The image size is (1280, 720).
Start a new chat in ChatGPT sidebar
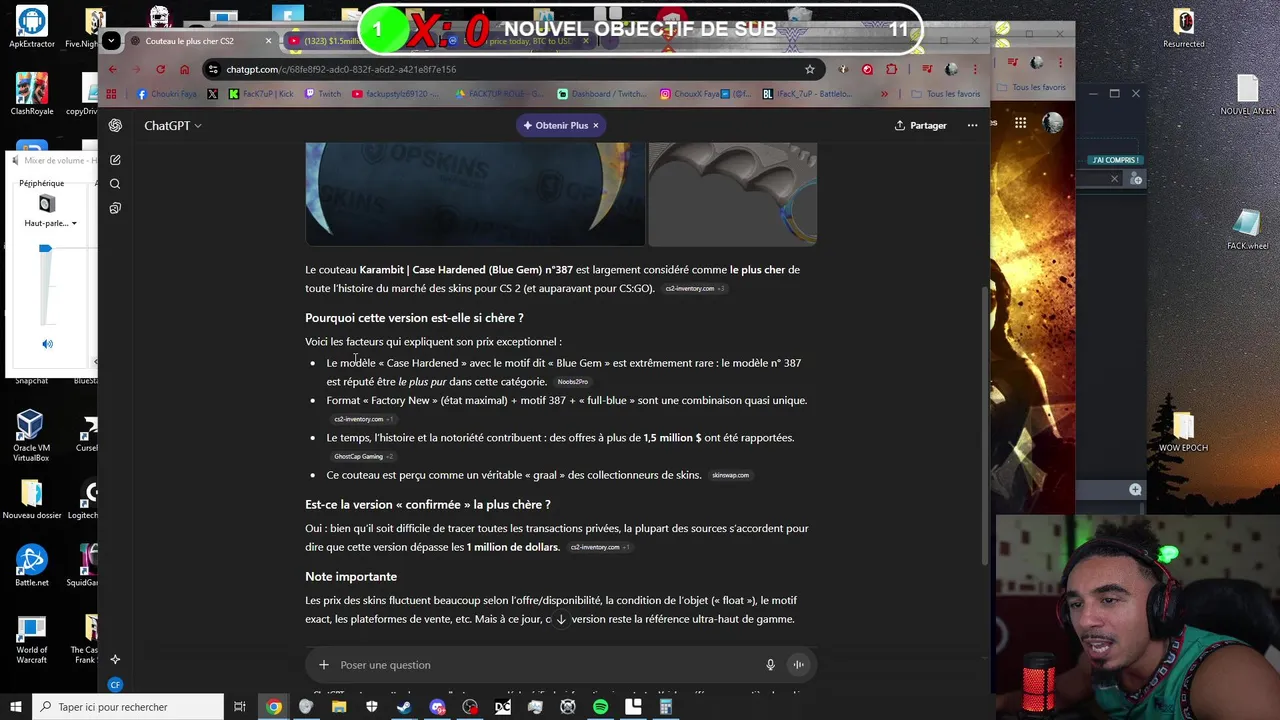[x=115, y=160]
